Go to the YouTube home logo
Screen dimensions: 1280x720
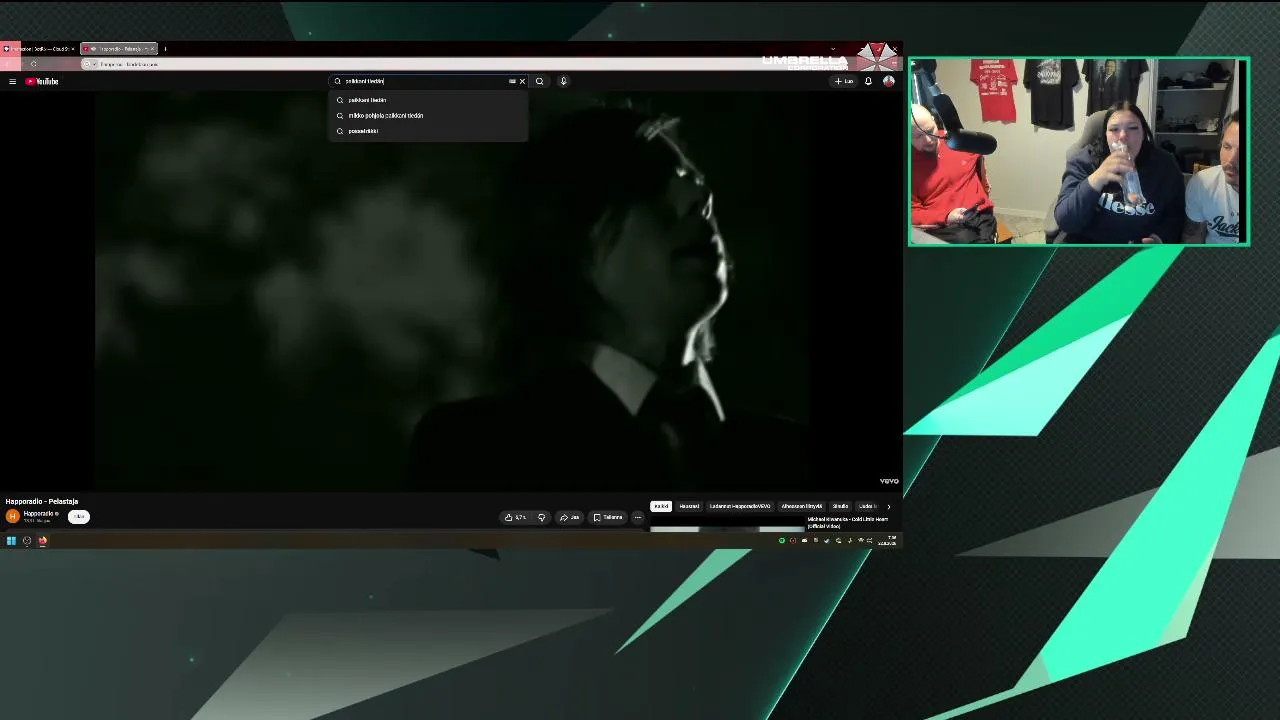coord(42,81)
